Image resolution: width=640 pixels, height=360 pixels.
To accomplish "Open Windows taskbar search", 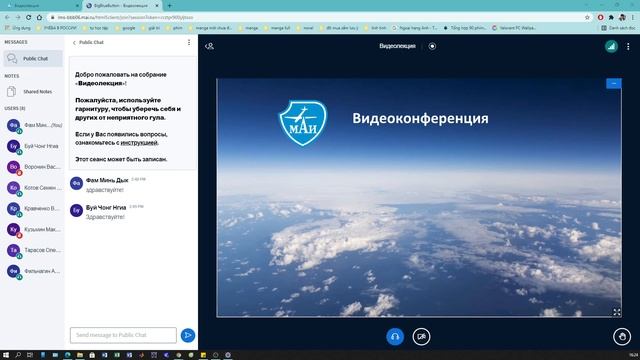I will (x=18, y=355).
